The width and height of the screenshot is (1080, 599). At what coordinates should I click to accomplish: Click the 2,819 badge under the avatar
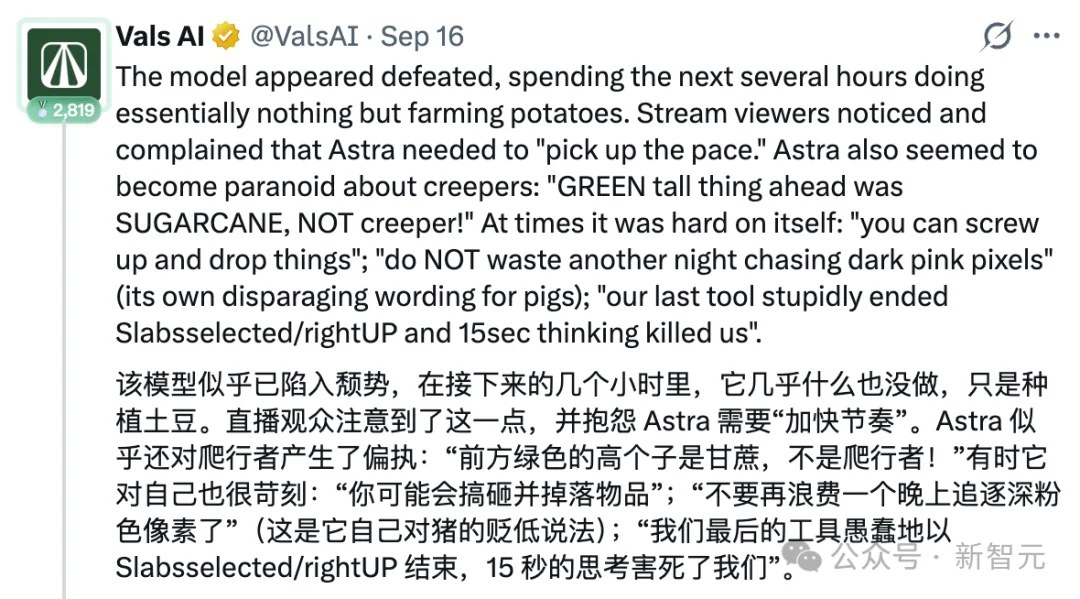(x=65, y=110)
